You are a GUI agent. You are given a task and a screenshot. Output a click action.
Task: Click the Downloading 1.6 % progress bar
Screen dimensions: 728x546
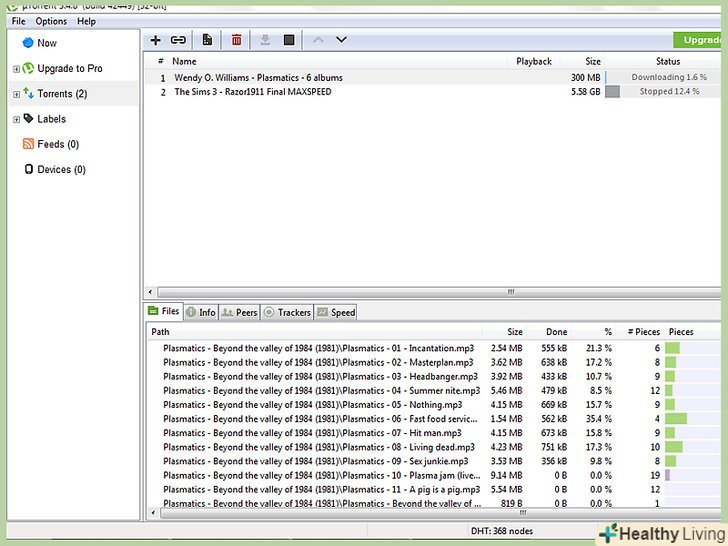pos(663,78)
